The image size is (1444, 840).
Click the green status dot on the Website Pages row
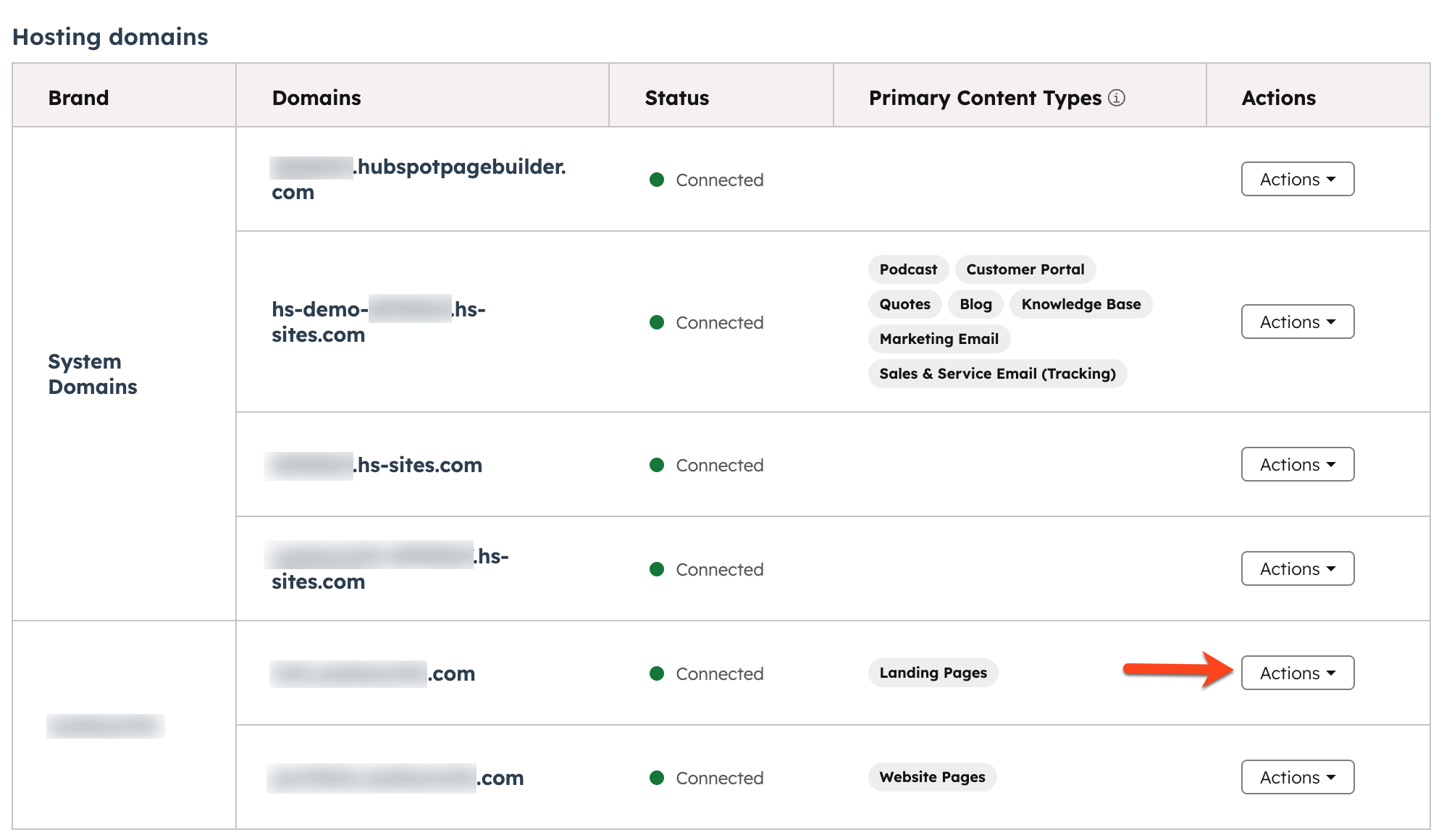(x=658, y=778)
